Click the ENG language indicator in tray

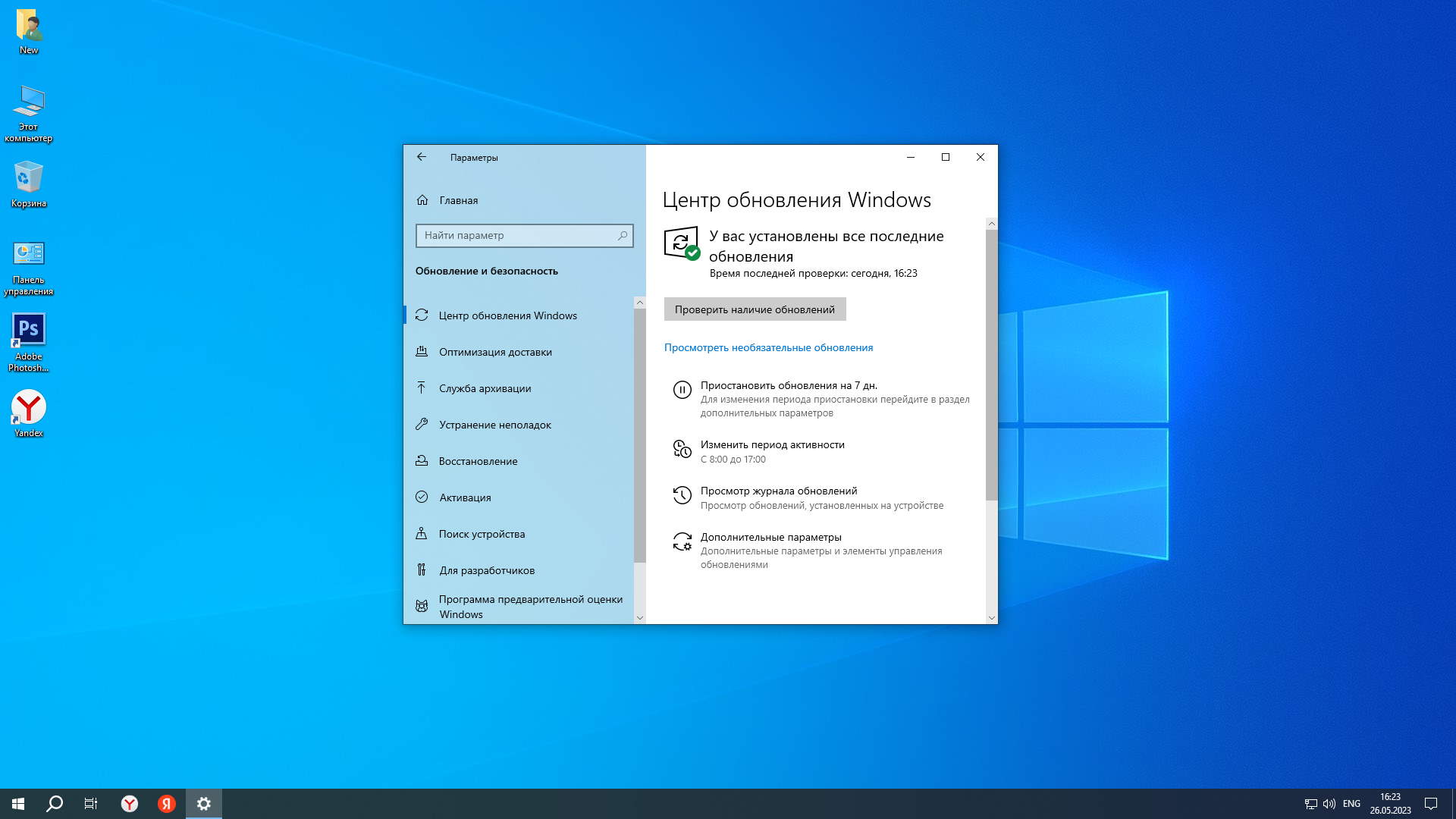[x=1351, y=804]
